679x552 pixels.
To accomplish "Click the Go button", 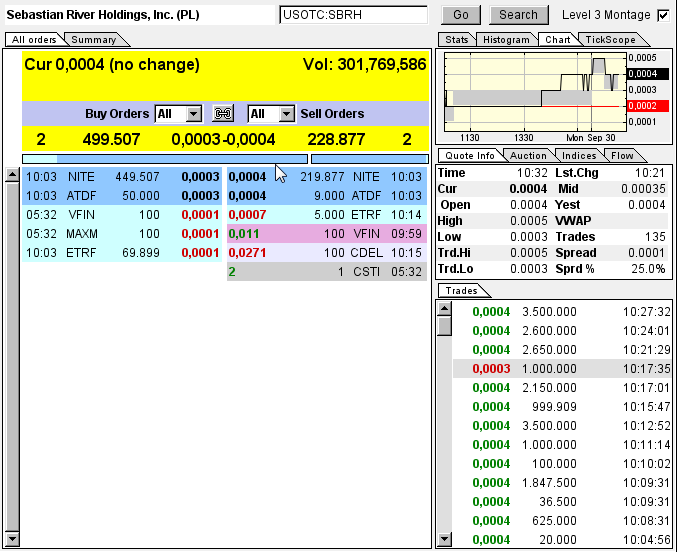I will point(461,15).
